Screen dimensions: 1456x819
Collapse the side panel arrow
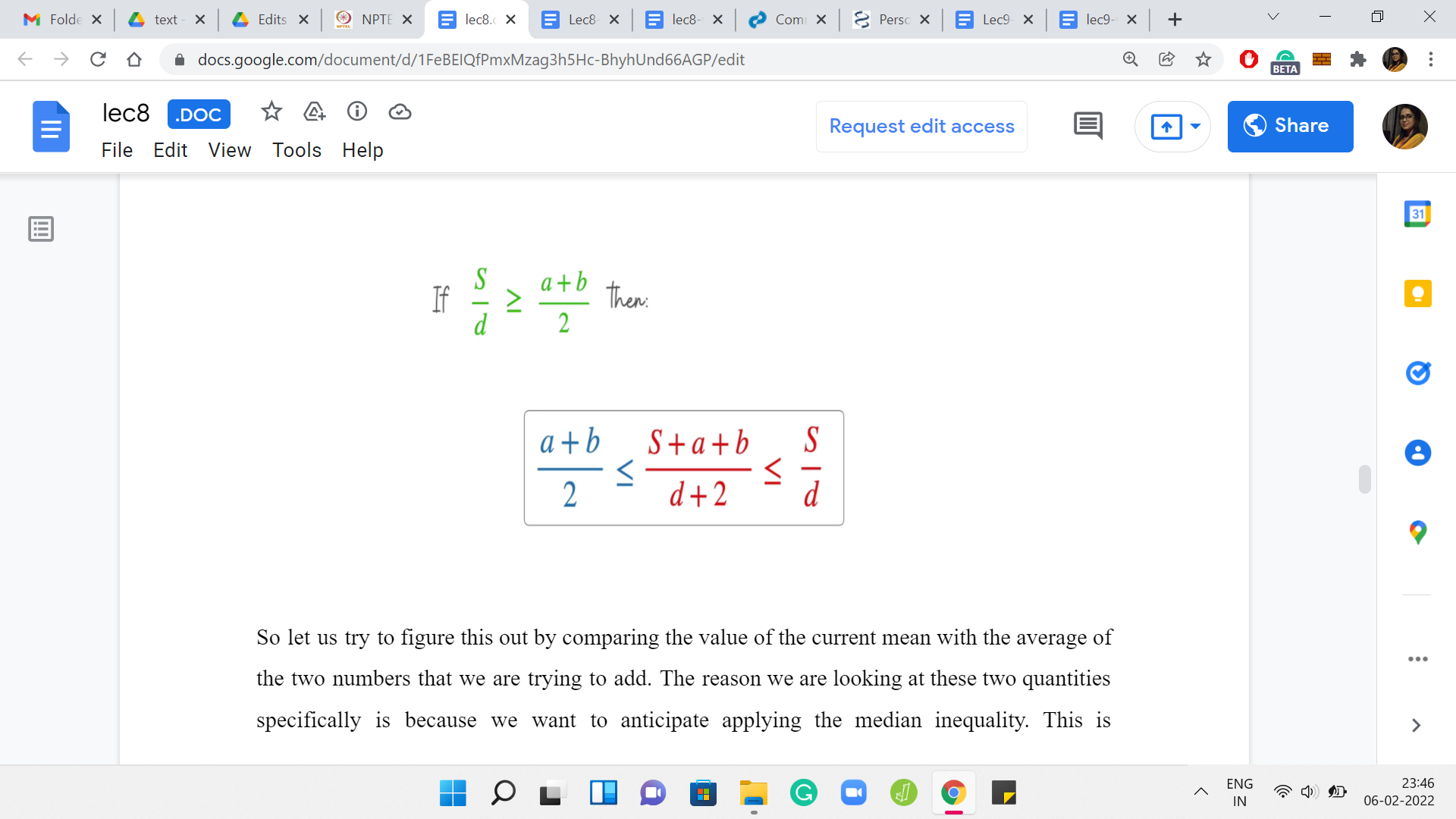tap(1416, 725)
